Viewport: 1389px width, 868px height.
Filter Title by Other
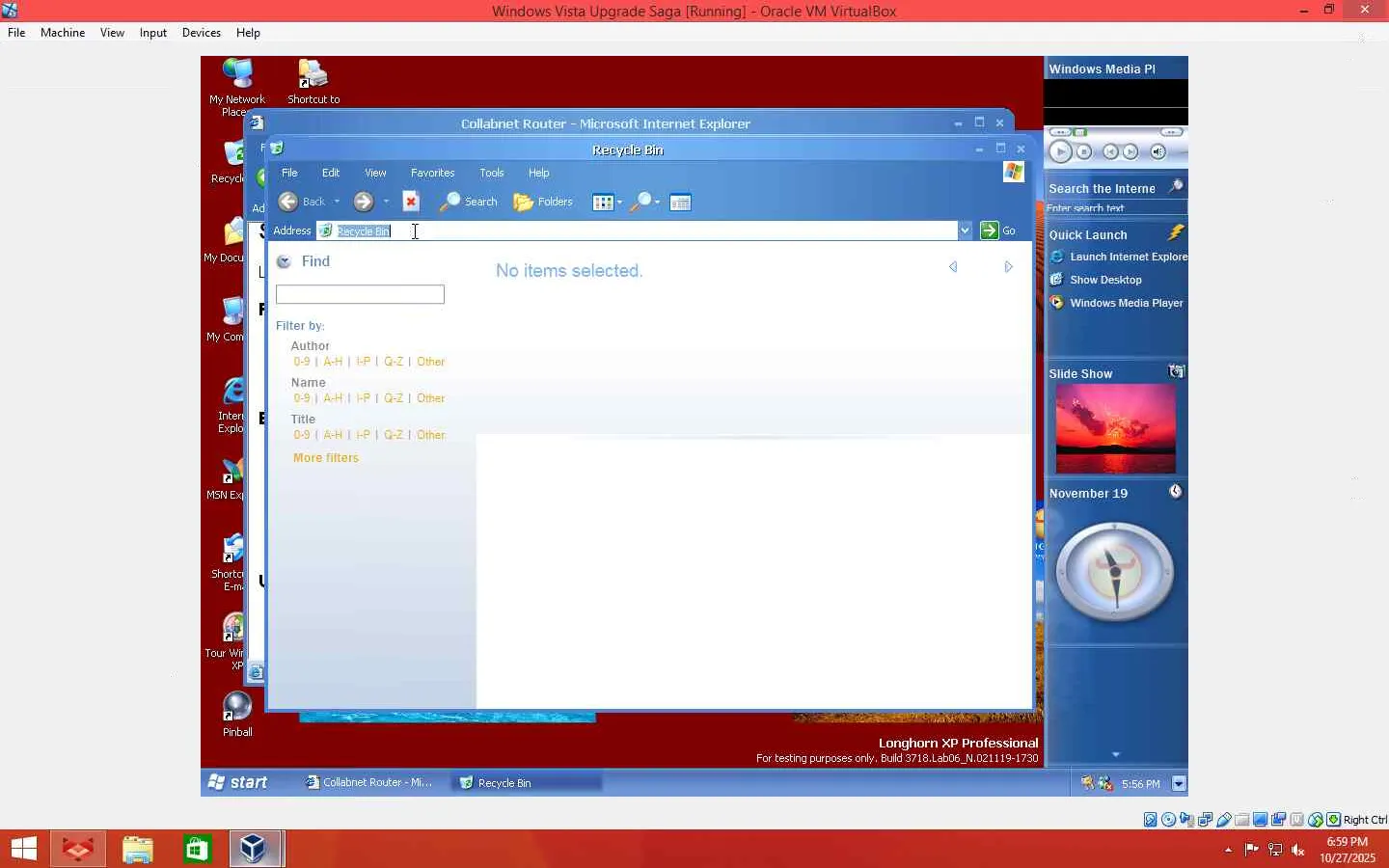[431, 435]
